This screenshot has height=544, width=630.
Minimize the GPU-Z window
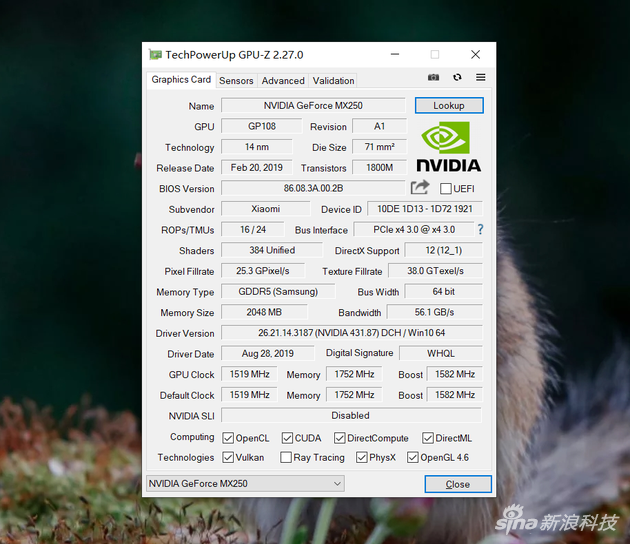[x=395, y=54]
